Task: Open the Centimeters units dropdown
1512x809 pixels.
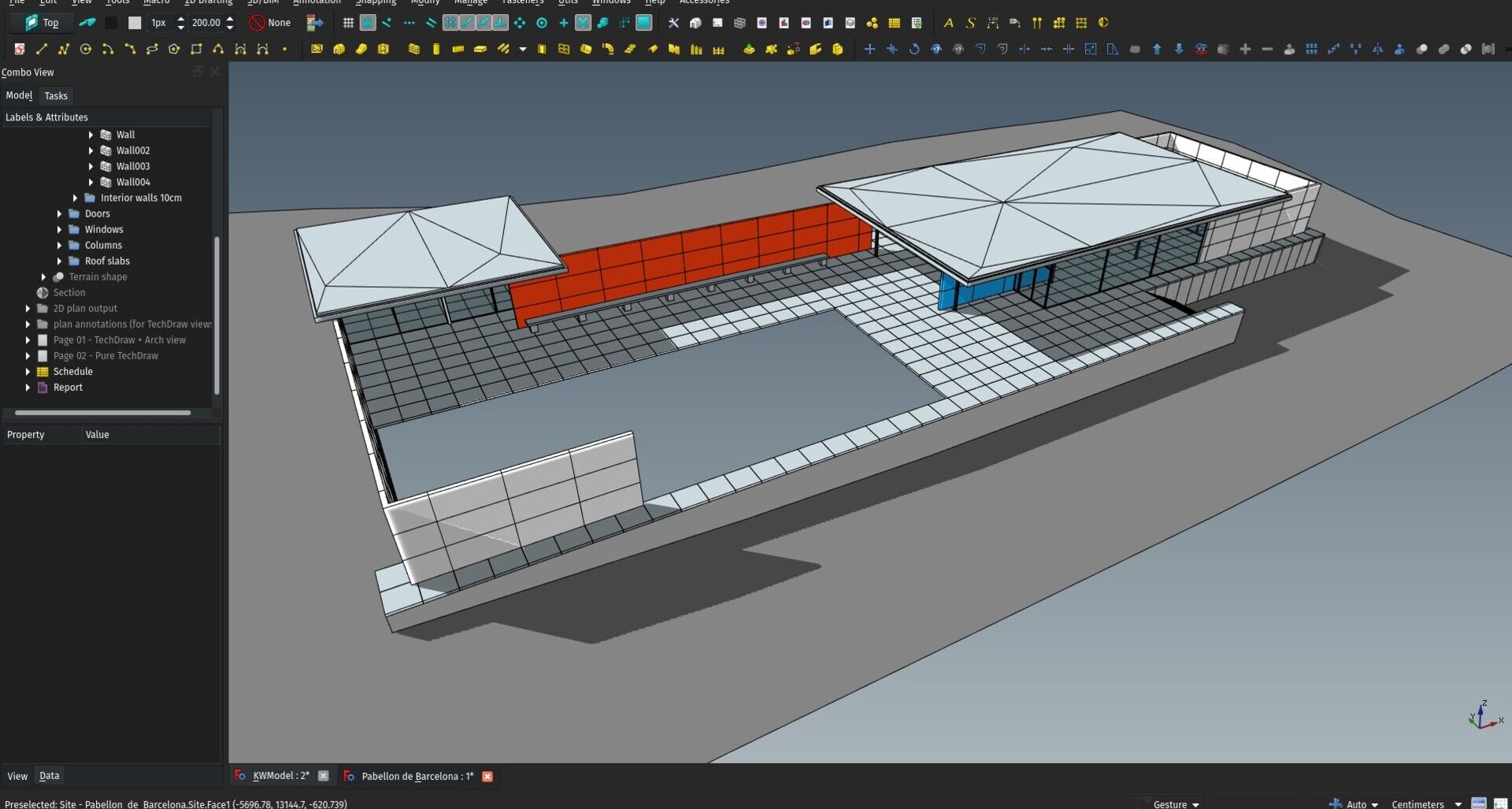Action: click(1426, 803)
